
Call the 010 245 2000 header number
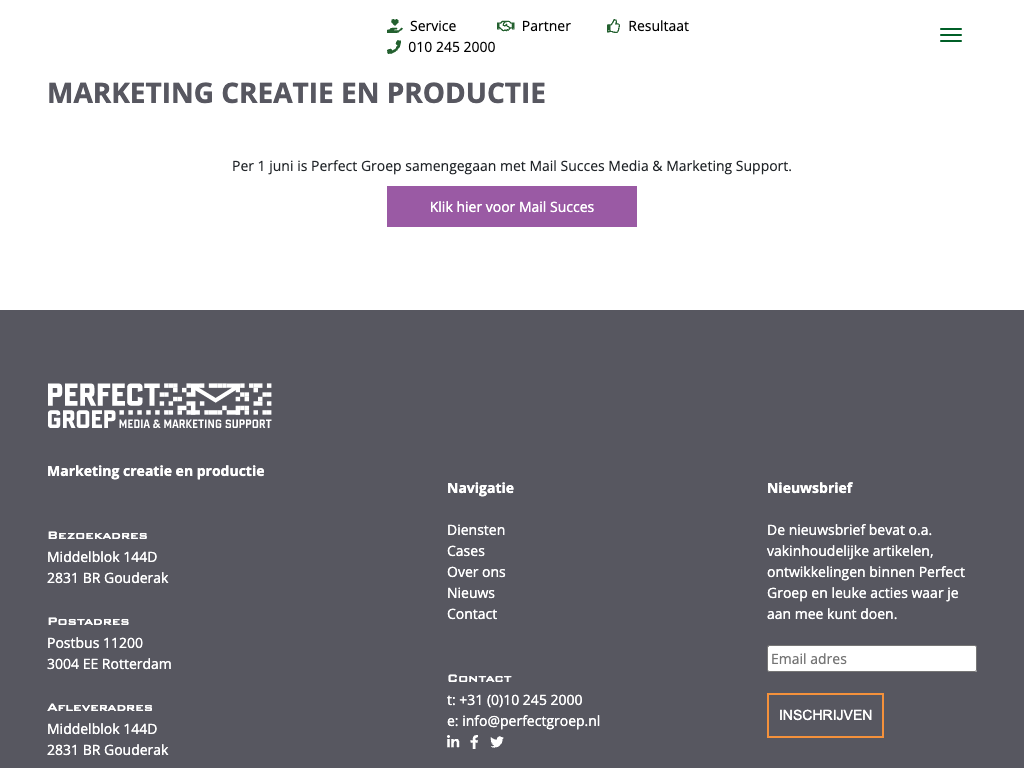point(452,47)
